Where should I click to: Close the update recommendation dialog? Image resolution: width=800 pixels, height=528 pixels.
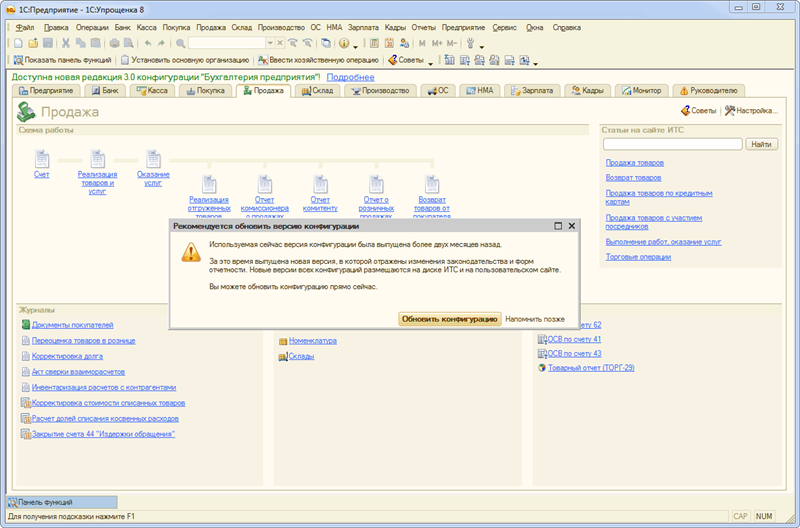point(571,226)
